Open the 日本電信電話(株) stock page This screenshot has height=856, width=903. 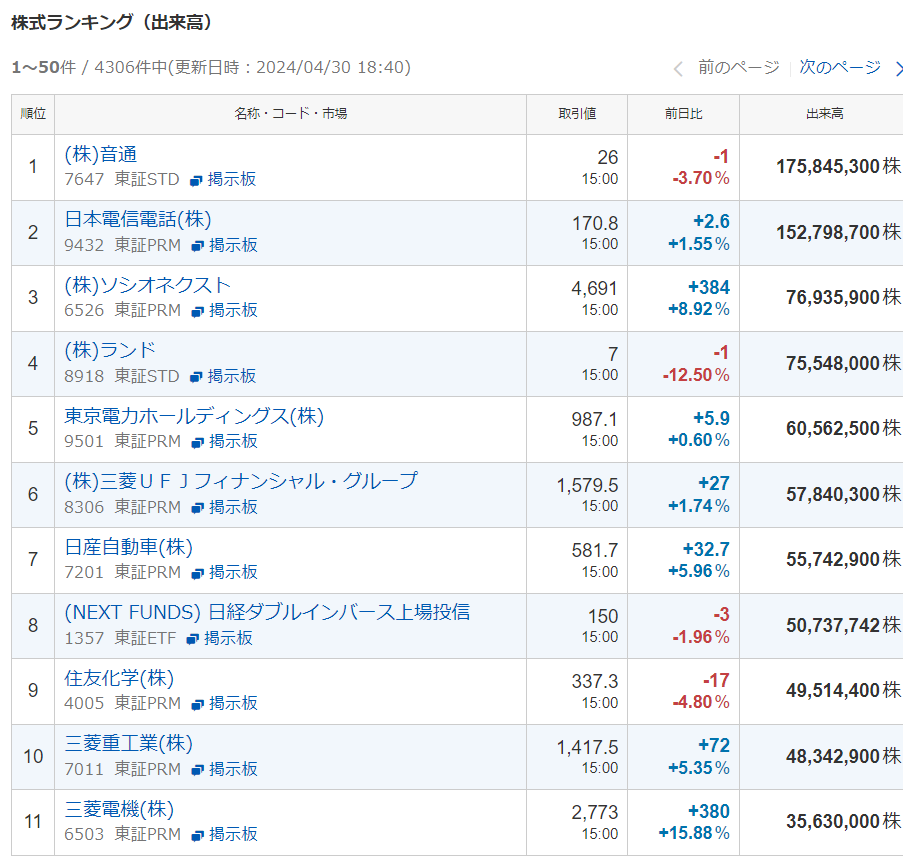click(138, 219)
